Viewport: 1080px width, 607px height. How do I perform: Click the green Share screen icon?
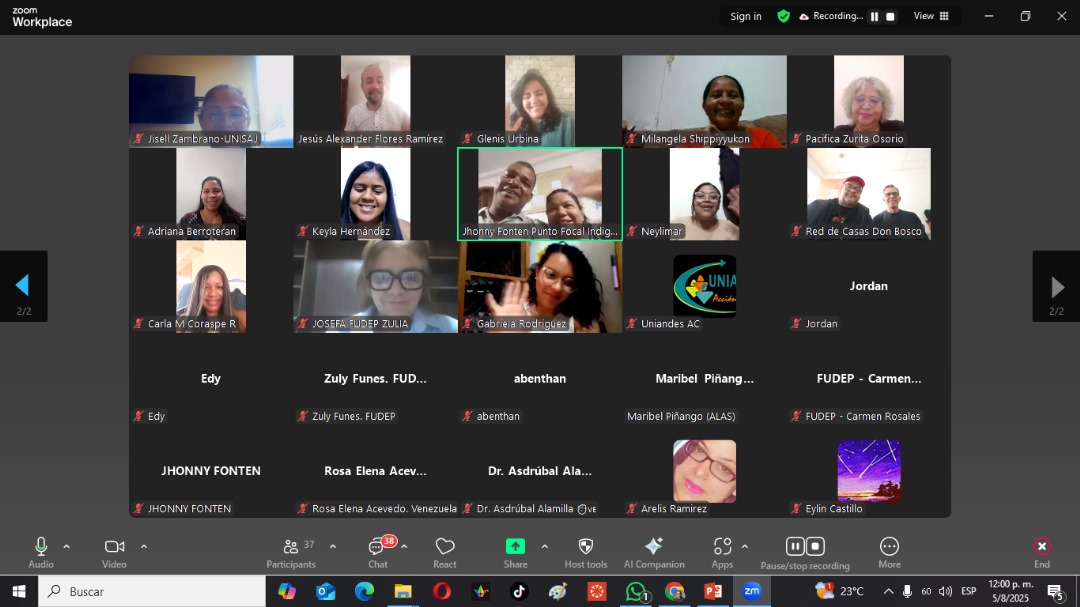[515, 546]
